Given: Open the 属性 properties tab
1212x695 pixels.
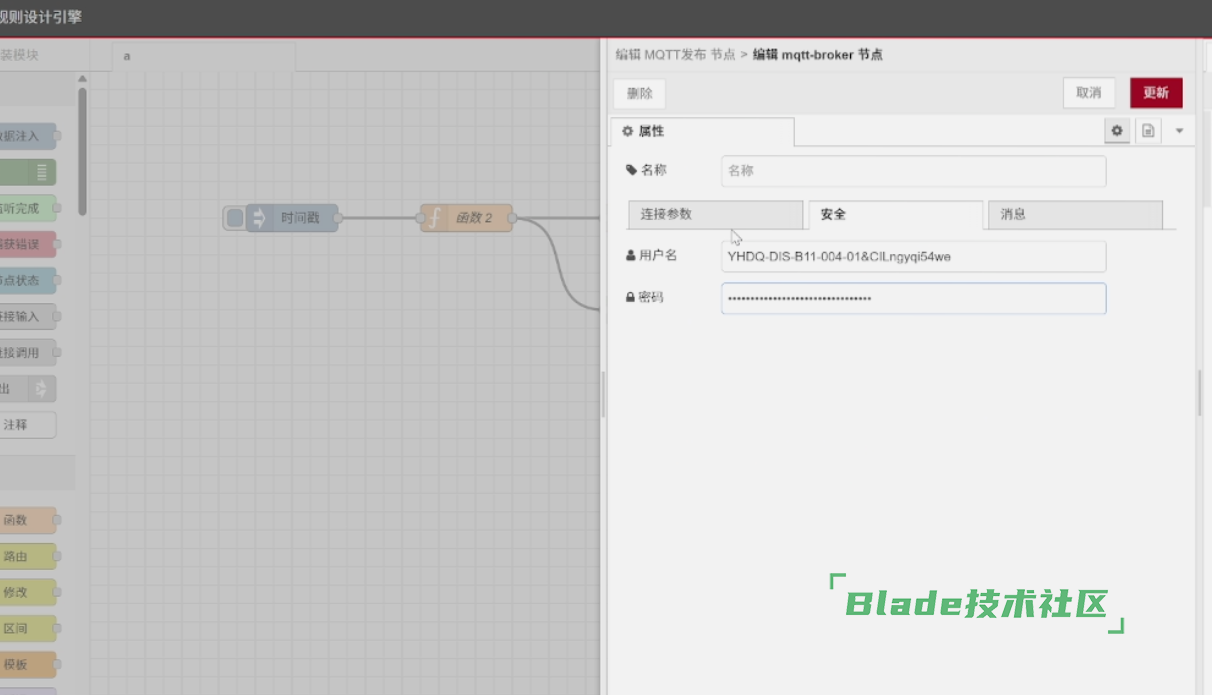Looking at the screenshot, I should click(x=701, y=132).
